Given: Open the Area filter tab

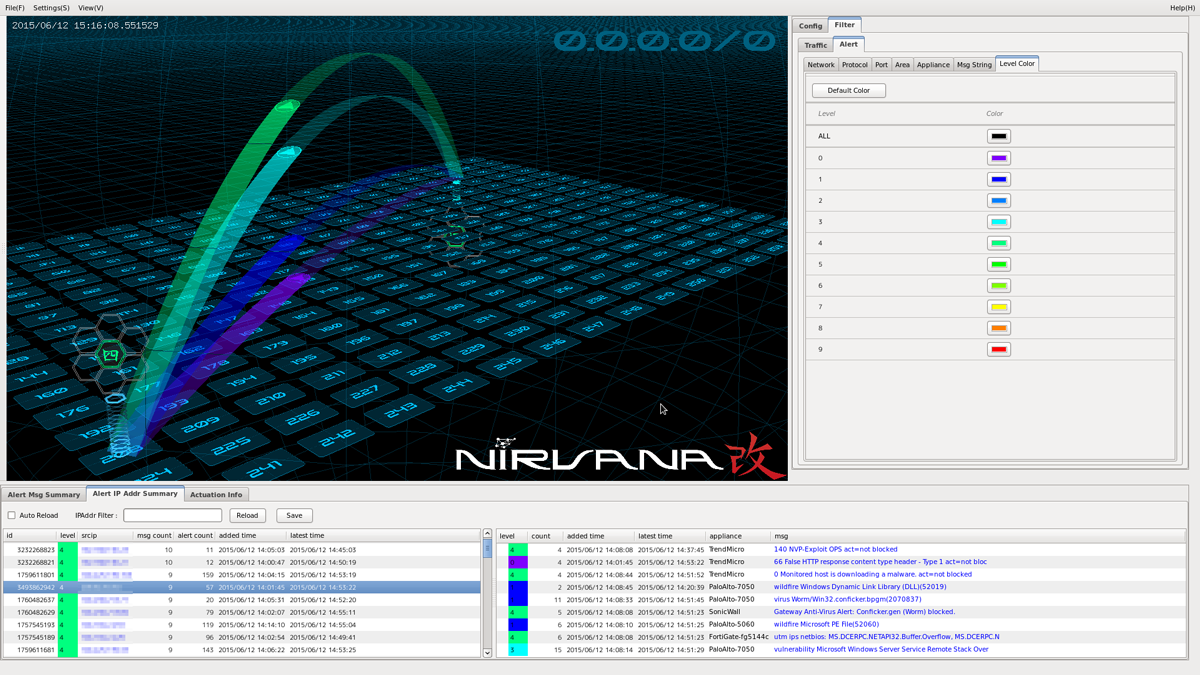Looking at the screenshot, I should coord(902,65).
